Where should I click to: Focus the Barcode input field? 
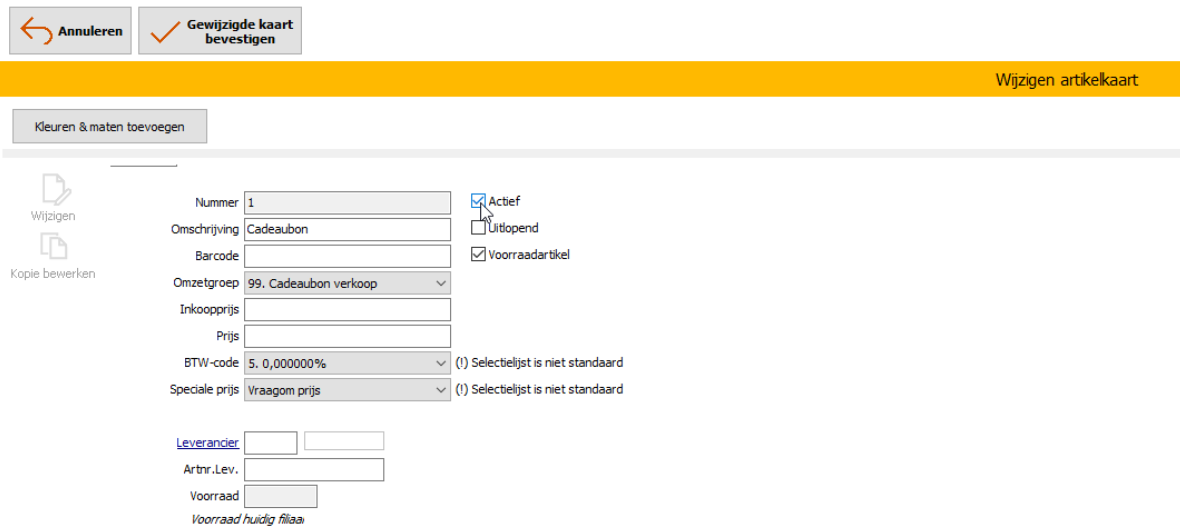click(347, 256)
